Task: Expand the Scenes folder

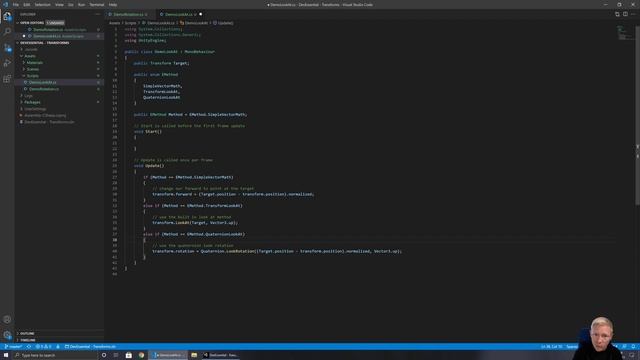Action: 33,69
